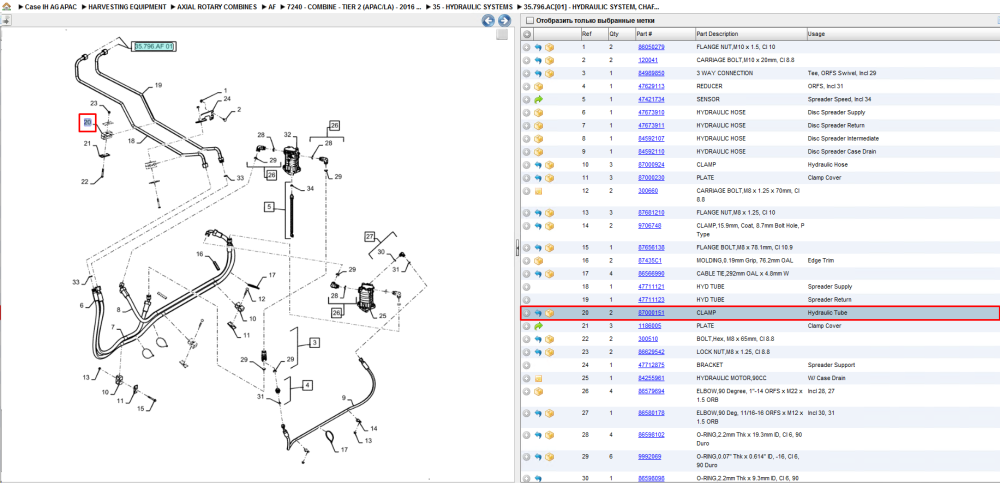1000x483 pixels.
Task: Go to the home page icon
Action: coord(6,6)
